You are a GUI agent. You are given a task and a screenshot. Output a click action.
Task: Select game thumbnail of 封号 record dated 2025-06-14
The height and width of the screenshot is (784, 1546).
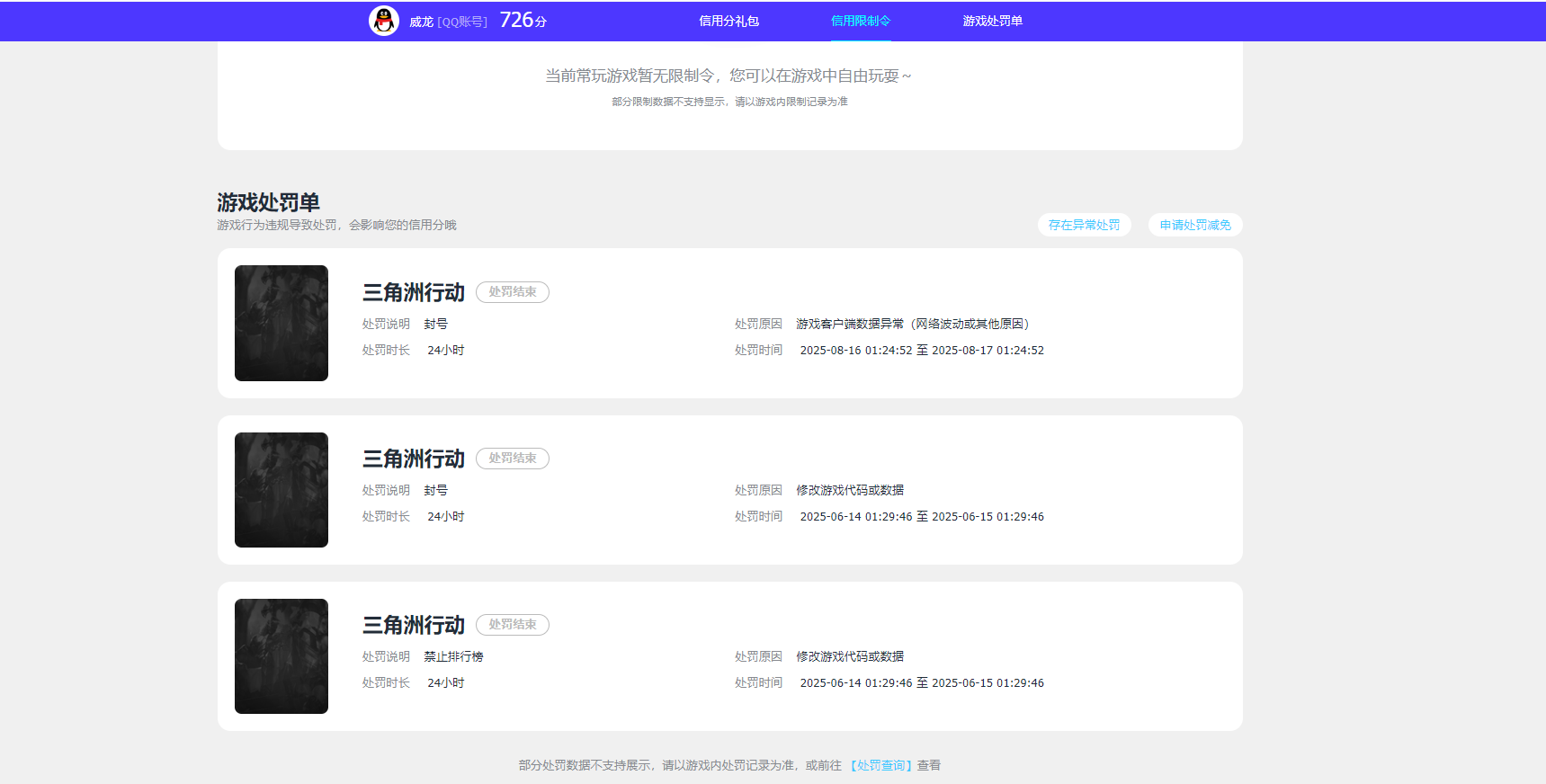tap(281, 490)
